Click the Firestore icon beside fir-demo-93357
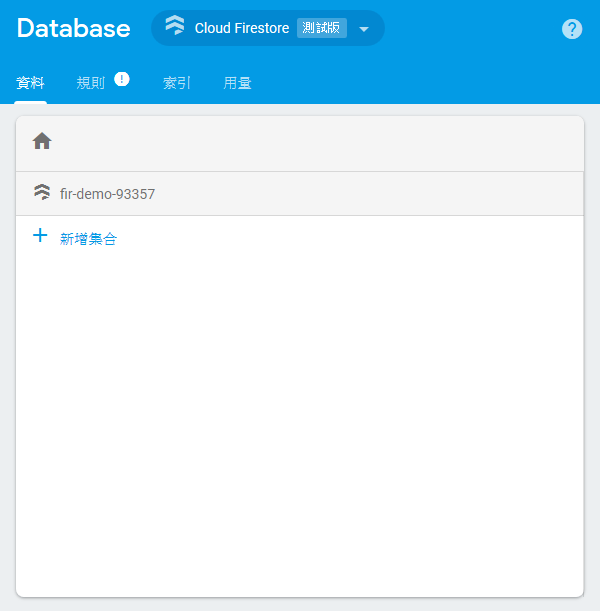 click(42, 192)
